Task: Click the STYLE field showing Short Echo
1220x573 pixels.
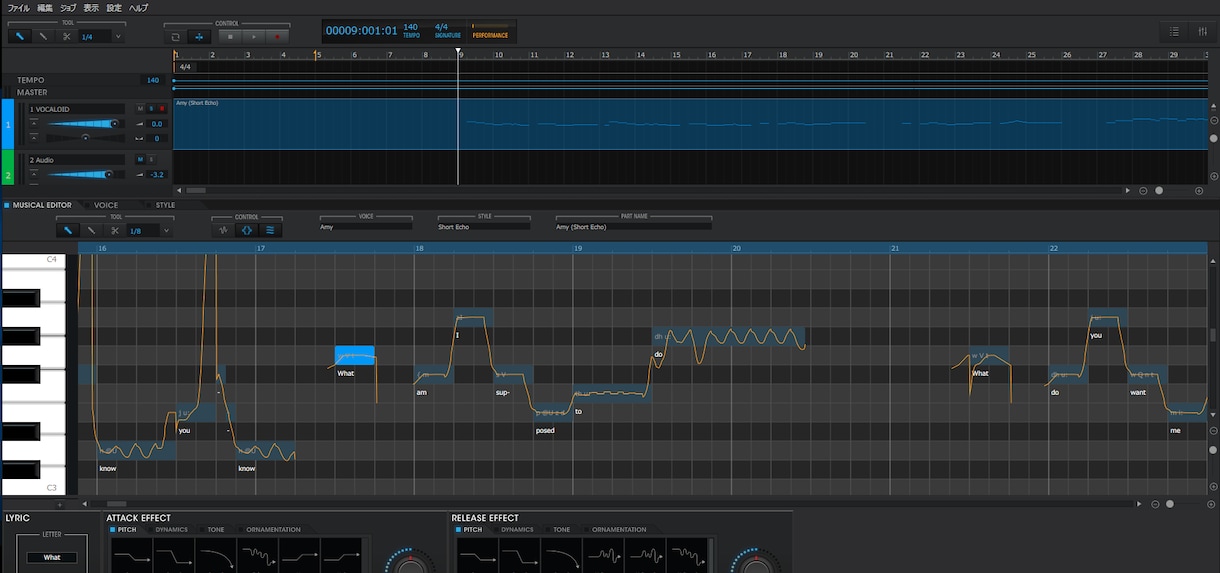Action: [484, 227]
